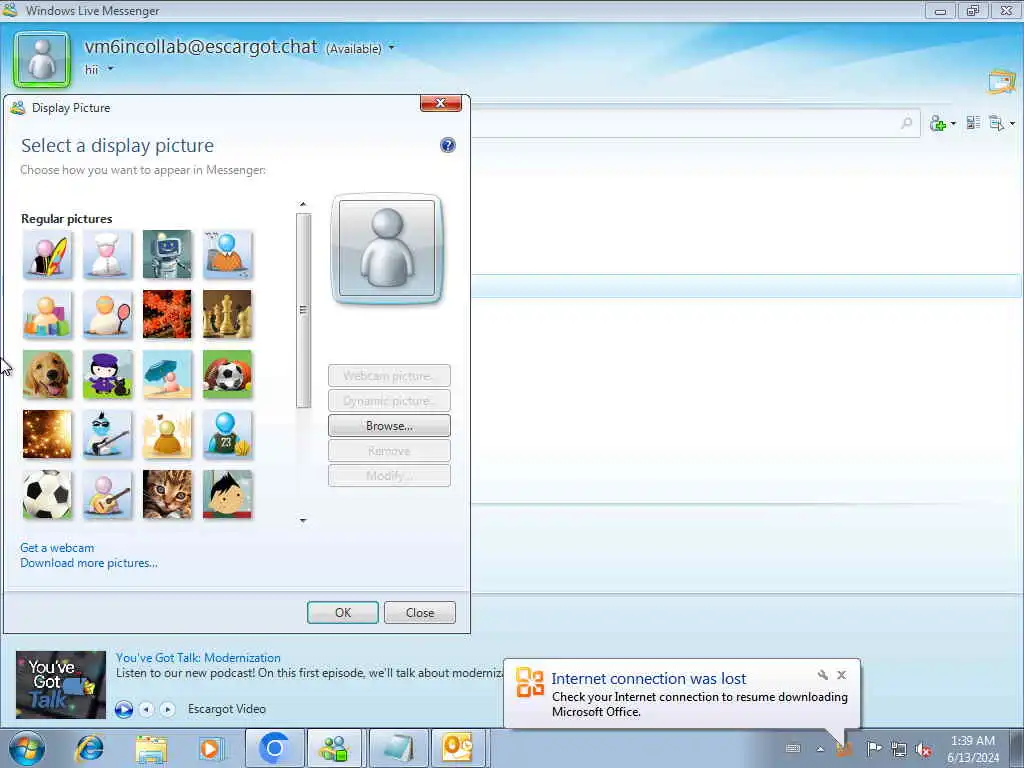Open Windows Explorer folder on taskbar

[x=152, y=748]
